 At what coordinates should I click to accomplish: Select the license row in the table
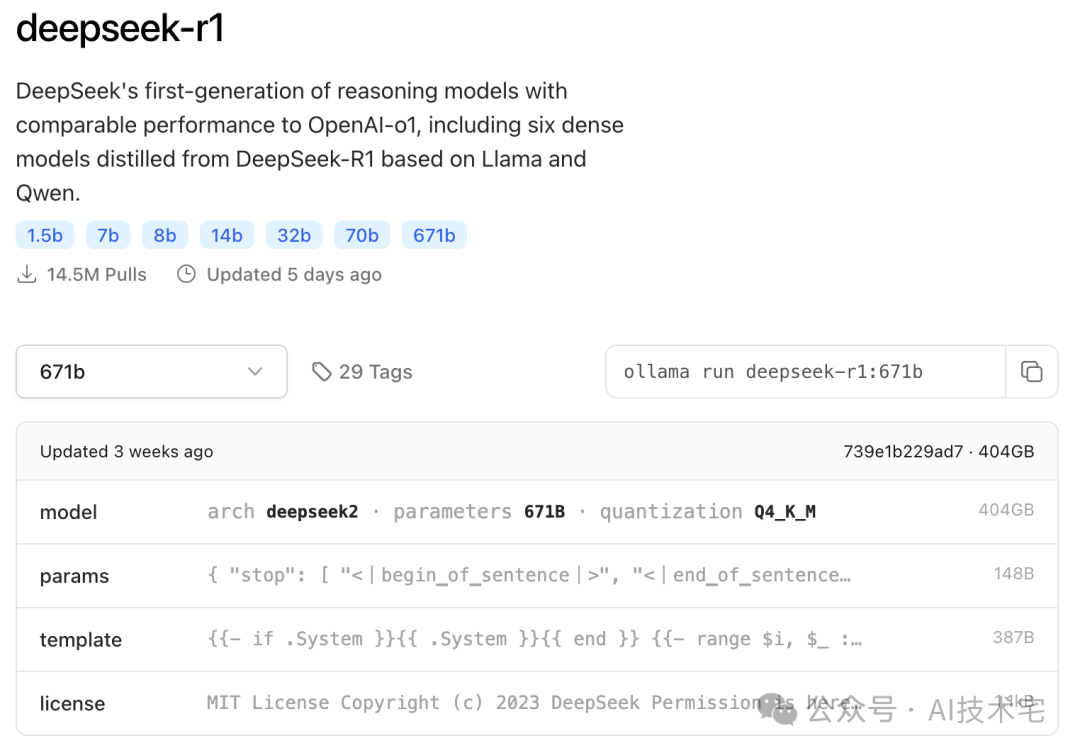tap(540, 703)
